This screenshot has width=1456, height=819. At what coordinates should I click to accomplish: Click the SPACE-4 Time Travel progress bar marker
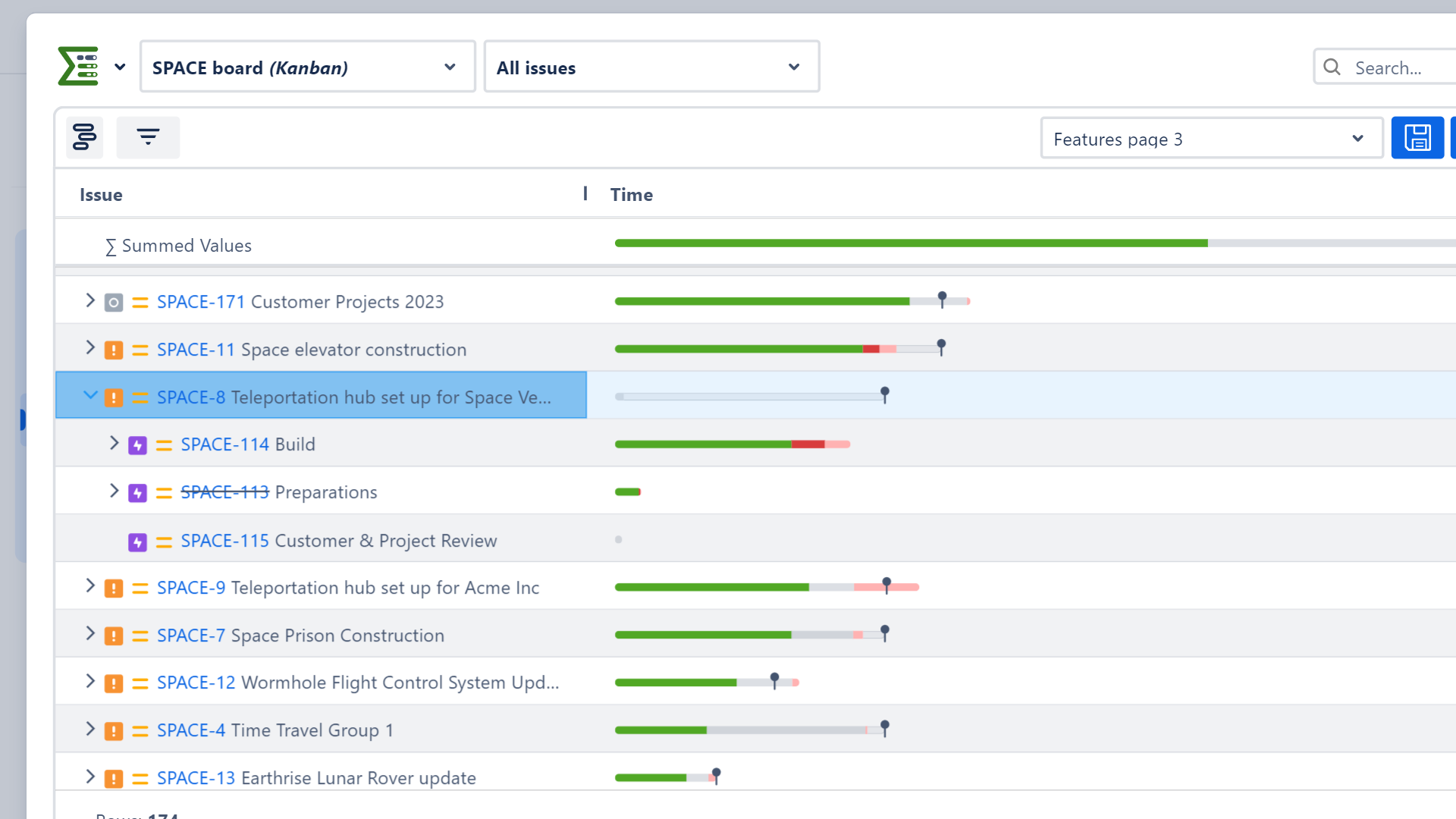[884, 727]
